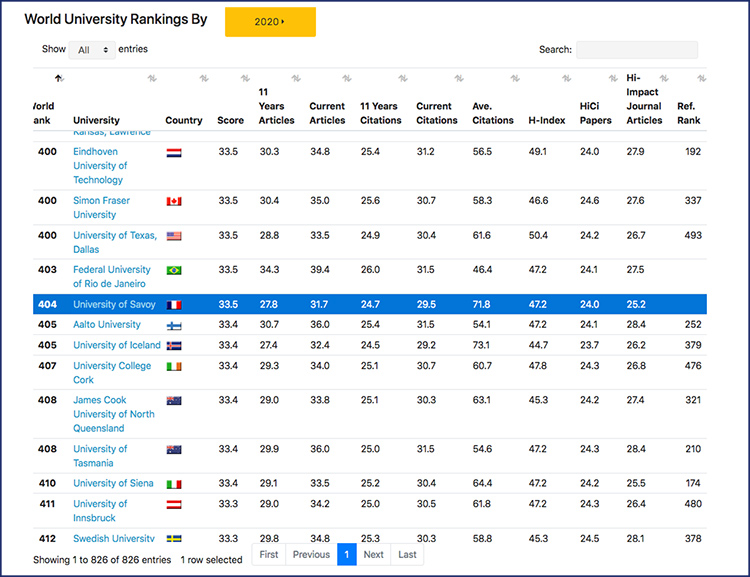Click H-Index value 50.4

[538, 235]
